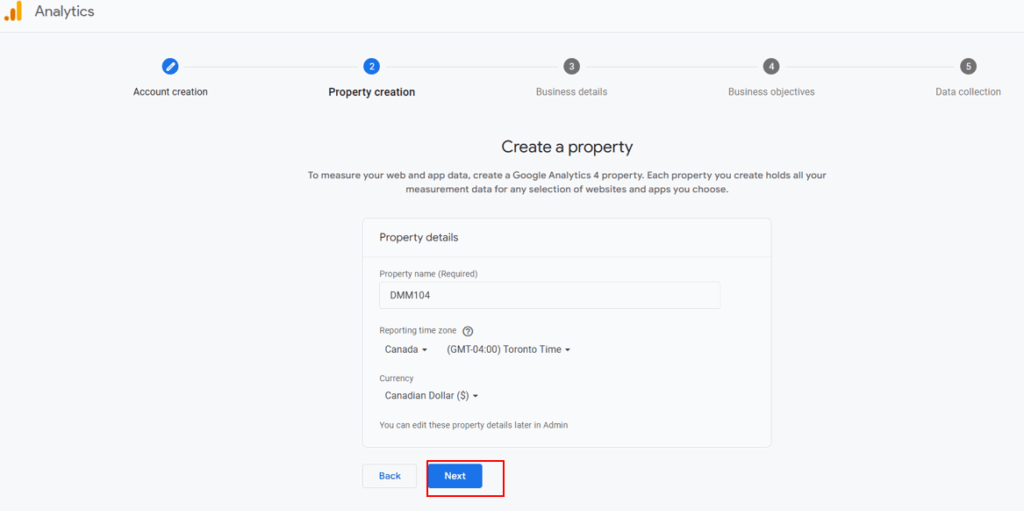Screen dimensions: 1024x511
Task: Click the Property details card heading
Action: point(419,237)
